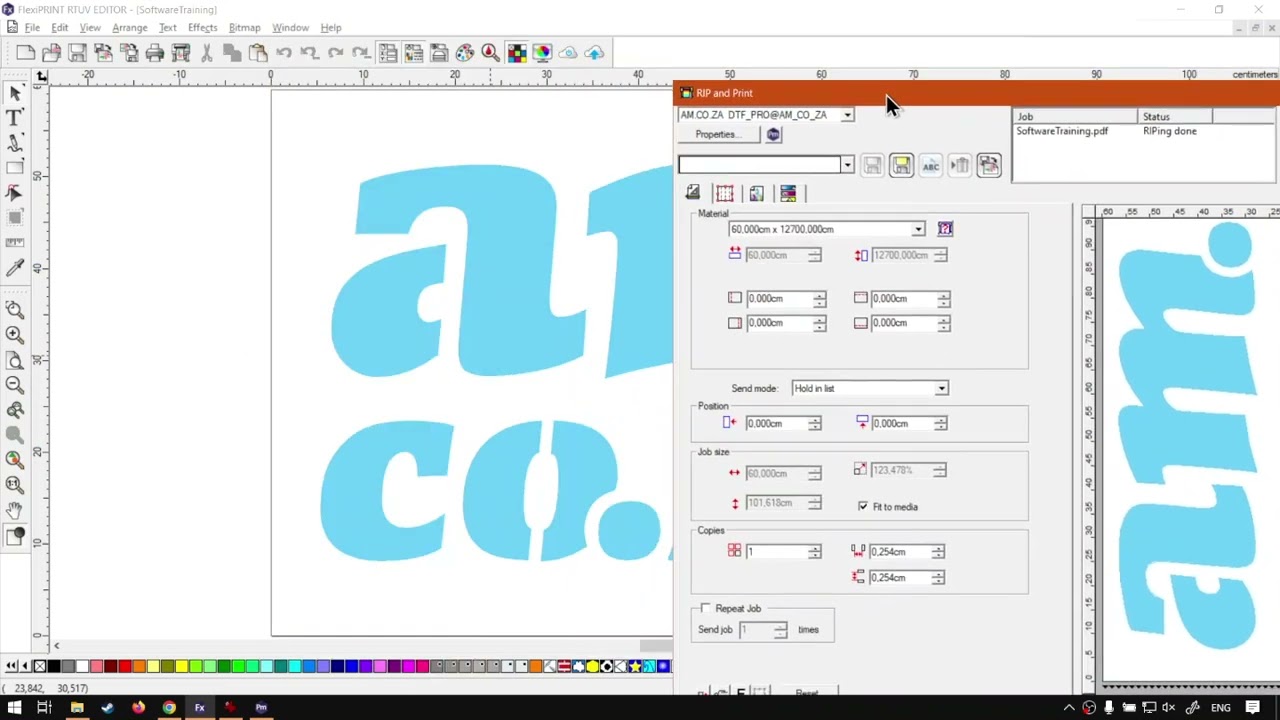This screenshot has width=1280, height=720.
Task: Open the Windows Start menu
Action: click(x=14, y=708)
